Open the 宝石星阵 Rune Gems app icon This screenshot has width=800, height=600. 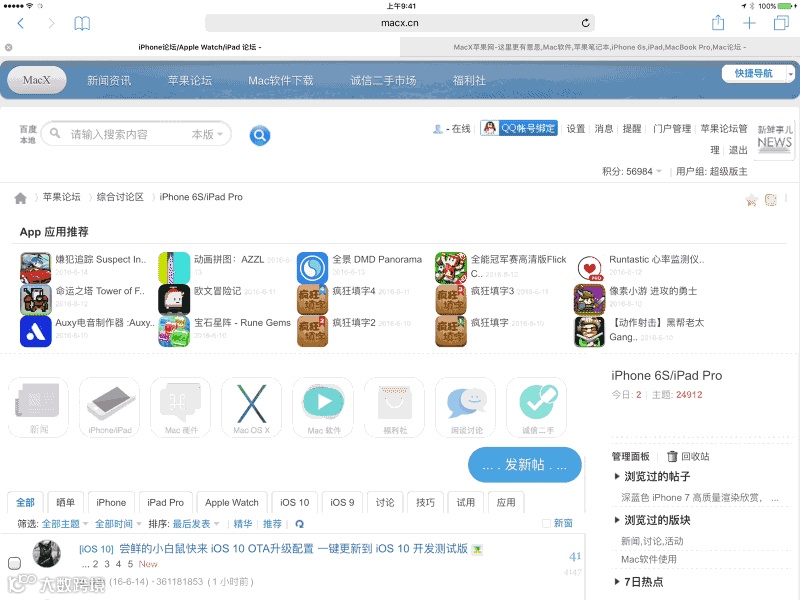[174, 331]
